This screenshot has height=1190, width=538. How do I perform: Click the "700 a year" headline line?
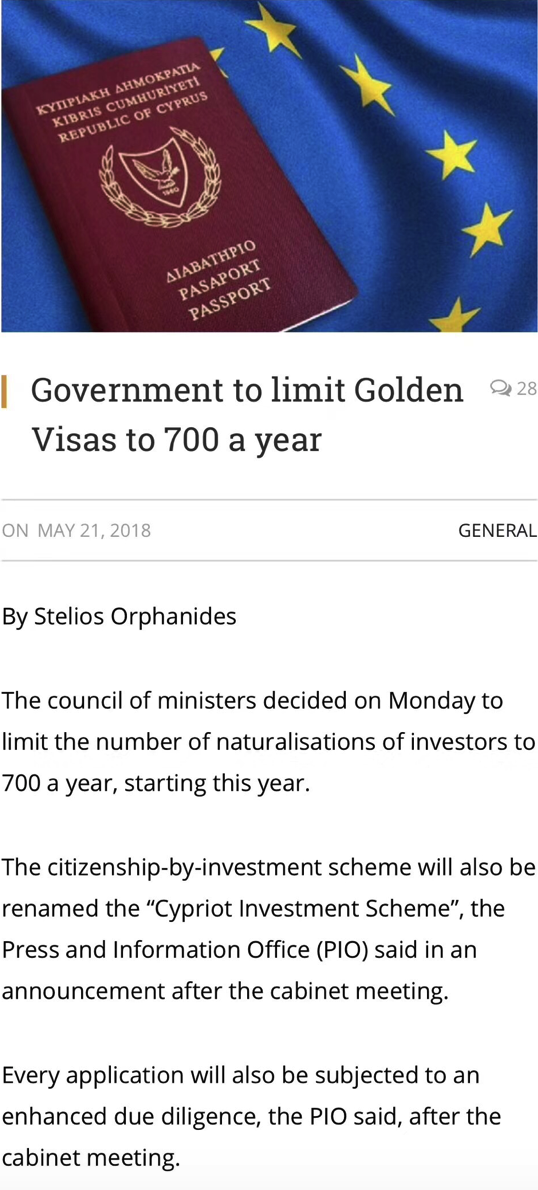(176, 439)
